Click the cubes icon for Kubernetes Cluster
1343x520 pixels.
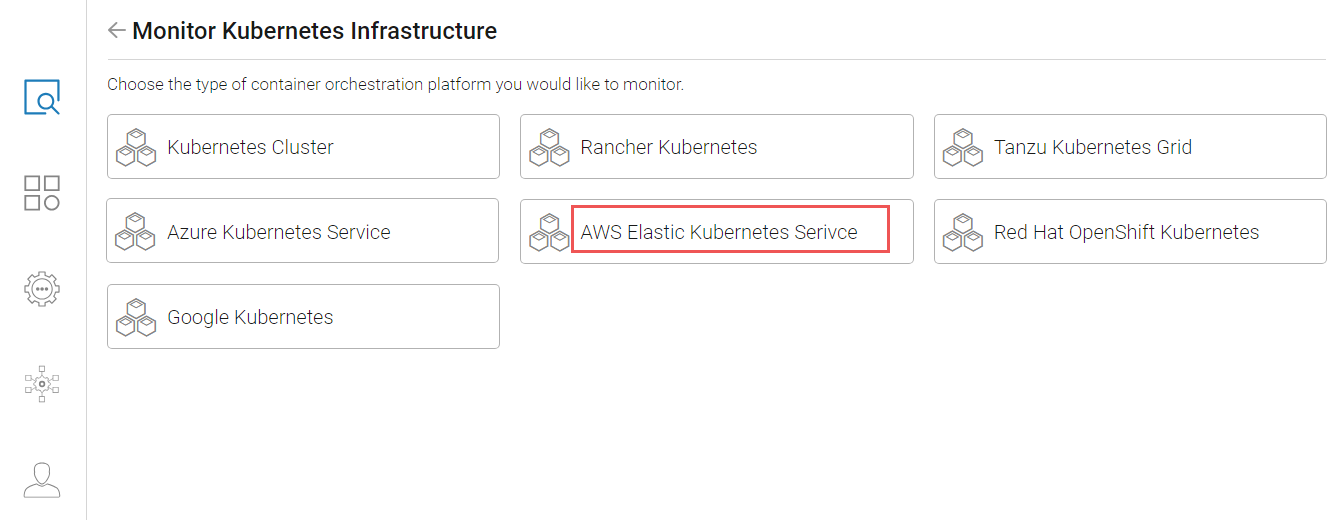136,147
